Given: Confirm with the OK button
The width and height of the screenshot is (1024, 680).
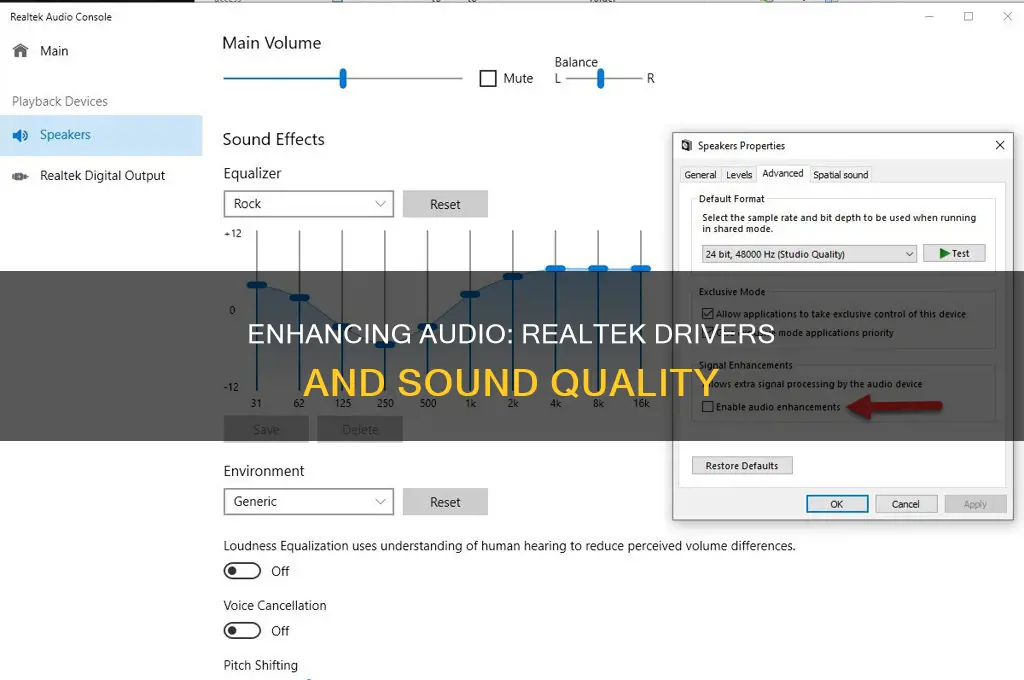Looking at the screenshot, I should [837, 504].
